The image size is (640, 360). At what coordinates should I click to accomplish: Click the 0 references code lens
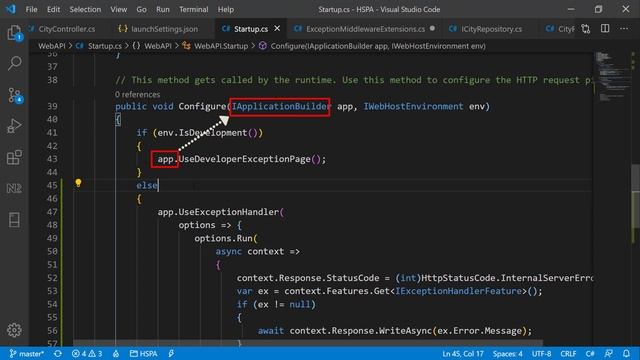138,95
